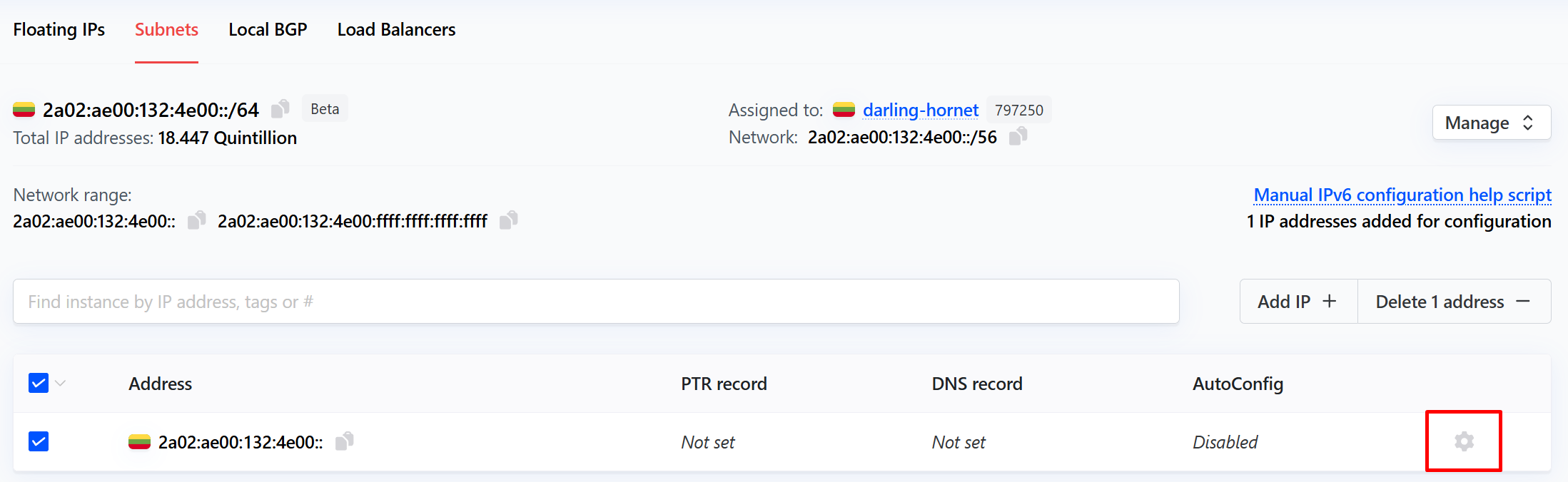Copy the network range start address
Screen dimensions: 1568x482
click(x=196, y=220)
